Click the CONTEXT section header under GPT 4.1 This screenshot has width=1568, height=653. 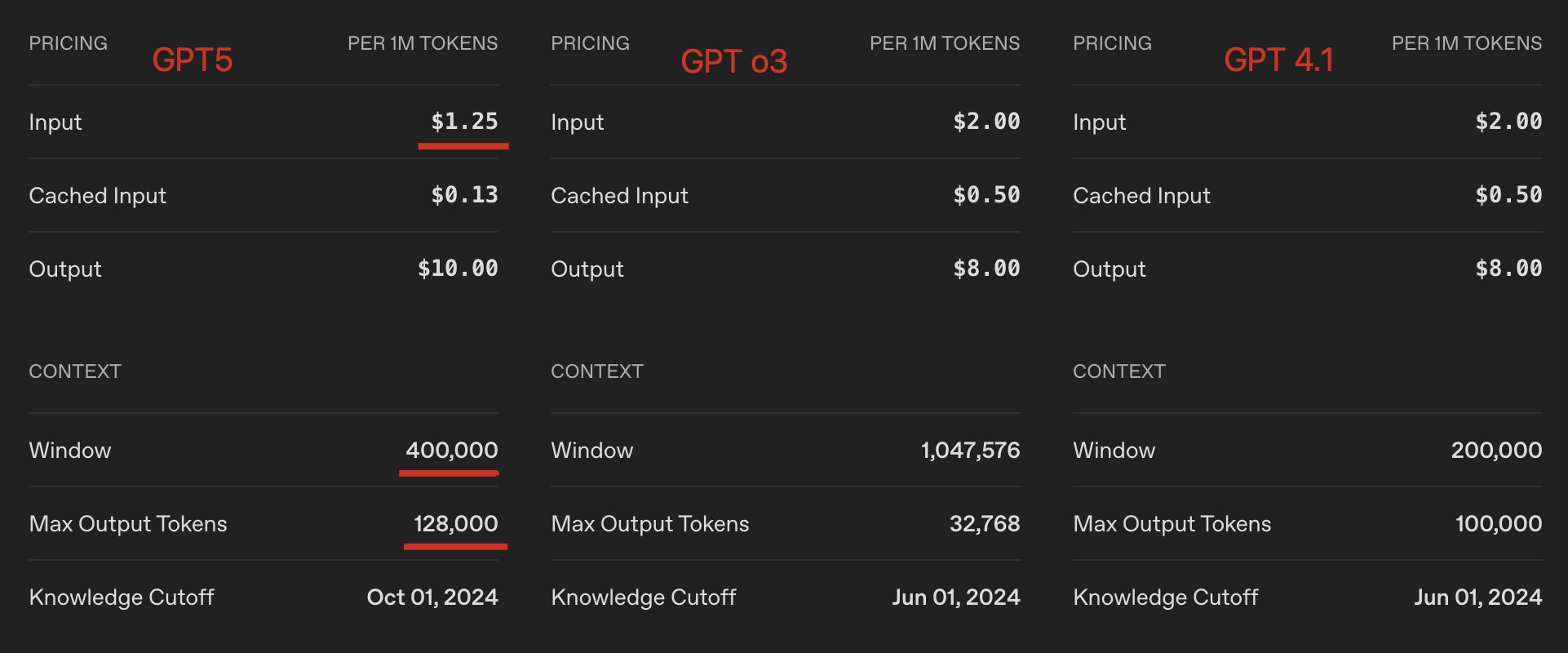(x=1118, y=371)
